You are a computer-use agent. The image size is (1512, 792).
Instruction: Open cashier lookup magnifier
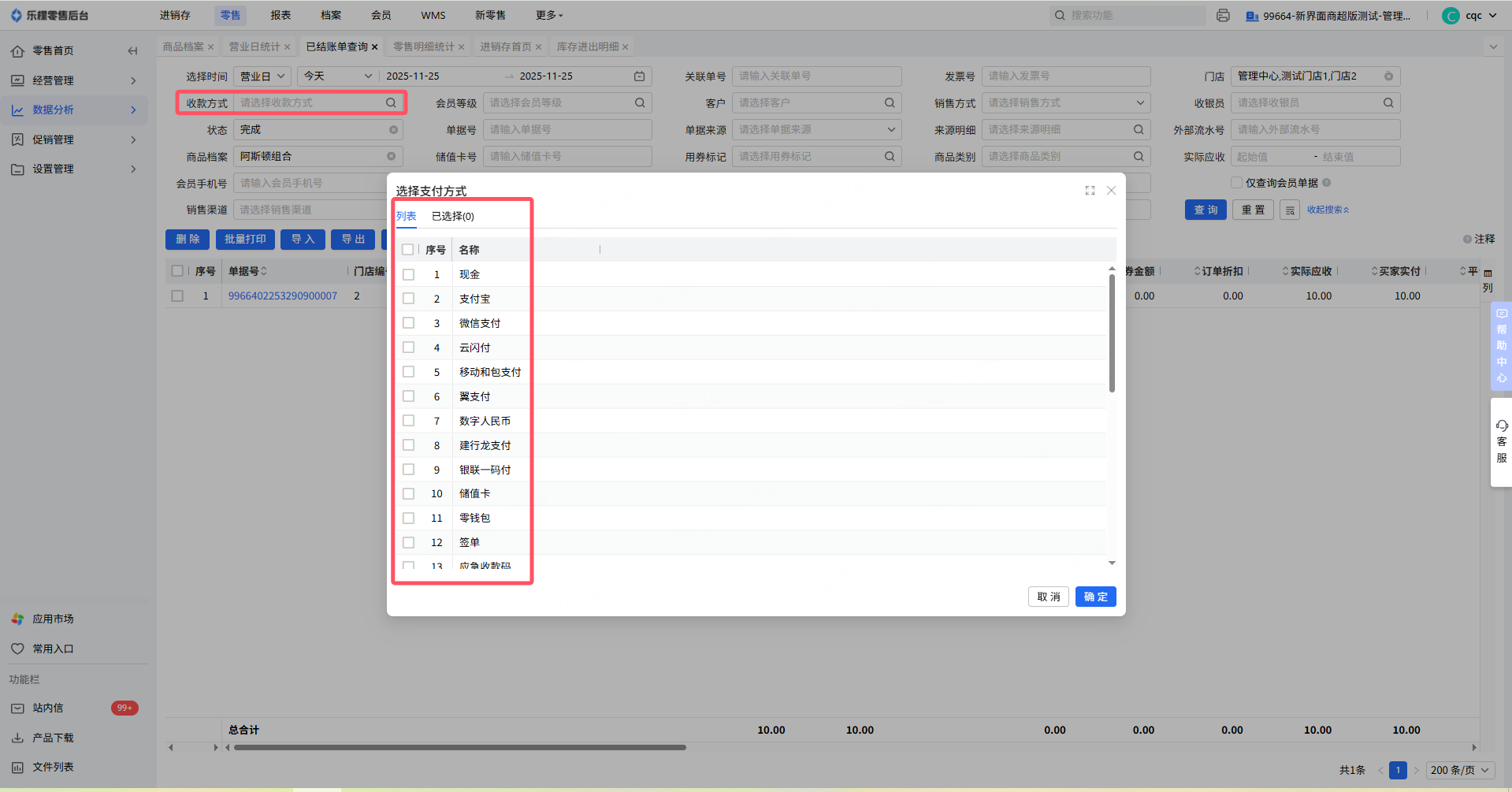1388,103
